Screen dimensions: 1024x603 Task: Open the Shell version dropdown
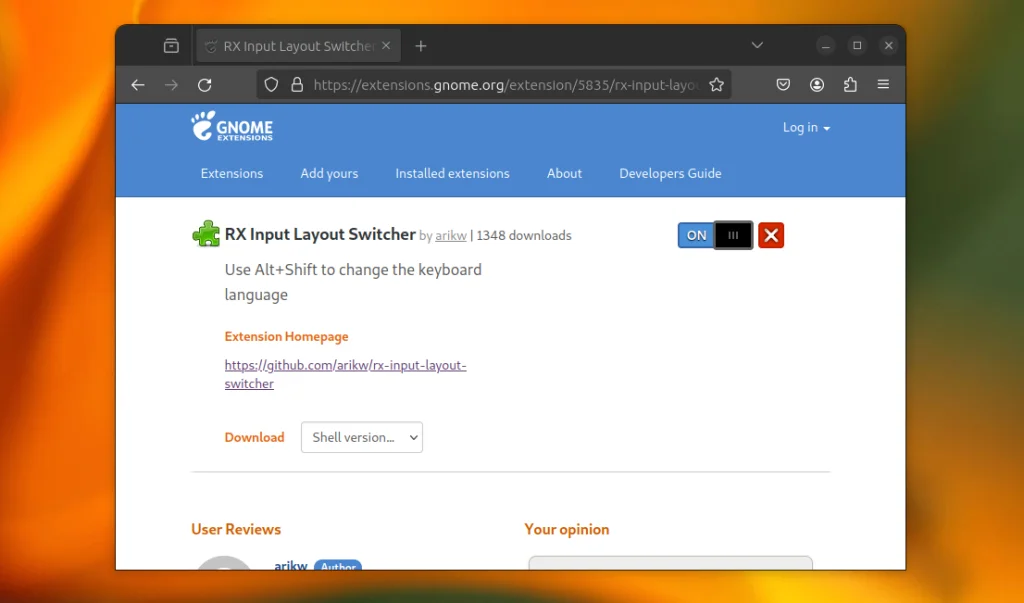point(361,437)
